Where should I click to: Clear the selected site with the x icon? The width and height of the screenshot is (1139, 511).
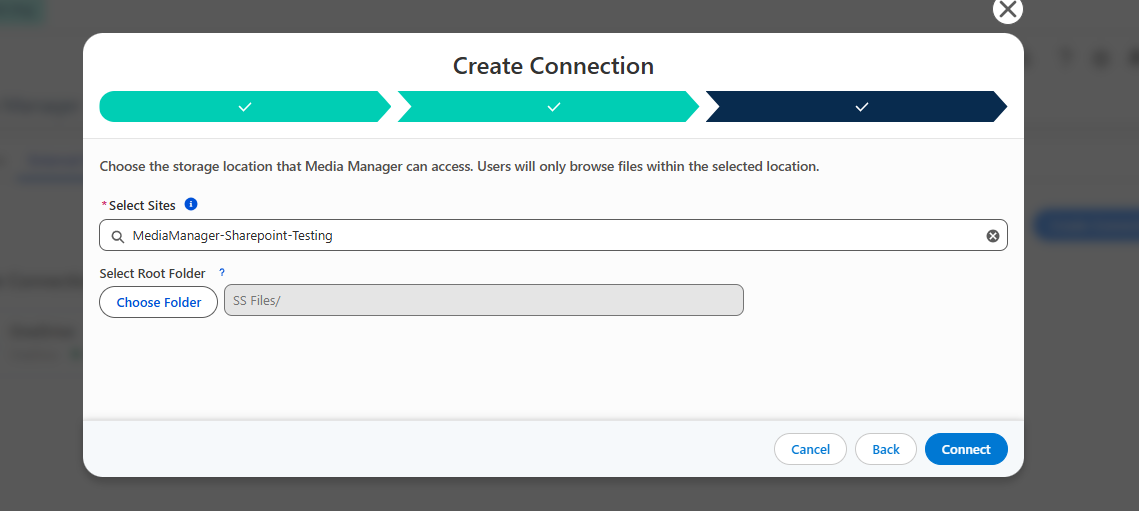[992, 236]
